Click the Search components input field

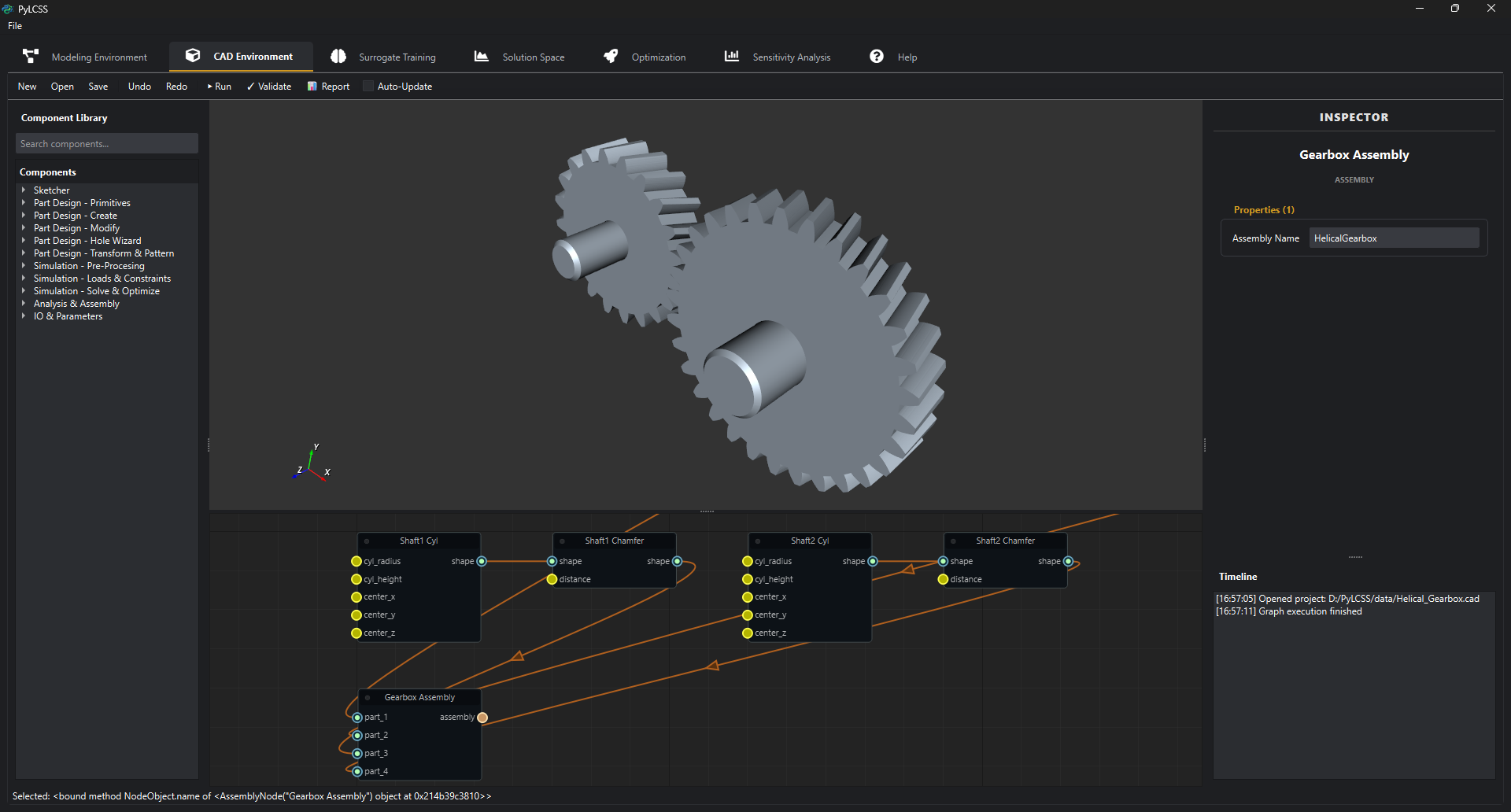tap(107, 144)
